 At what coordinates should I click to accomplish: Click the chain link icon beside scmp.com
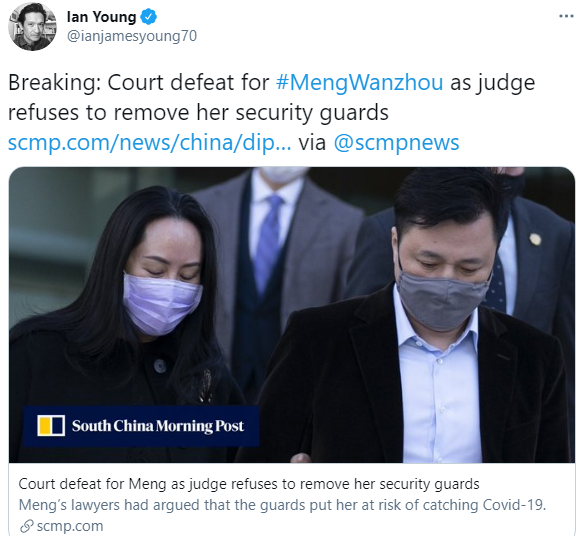(x=27, y=526)
